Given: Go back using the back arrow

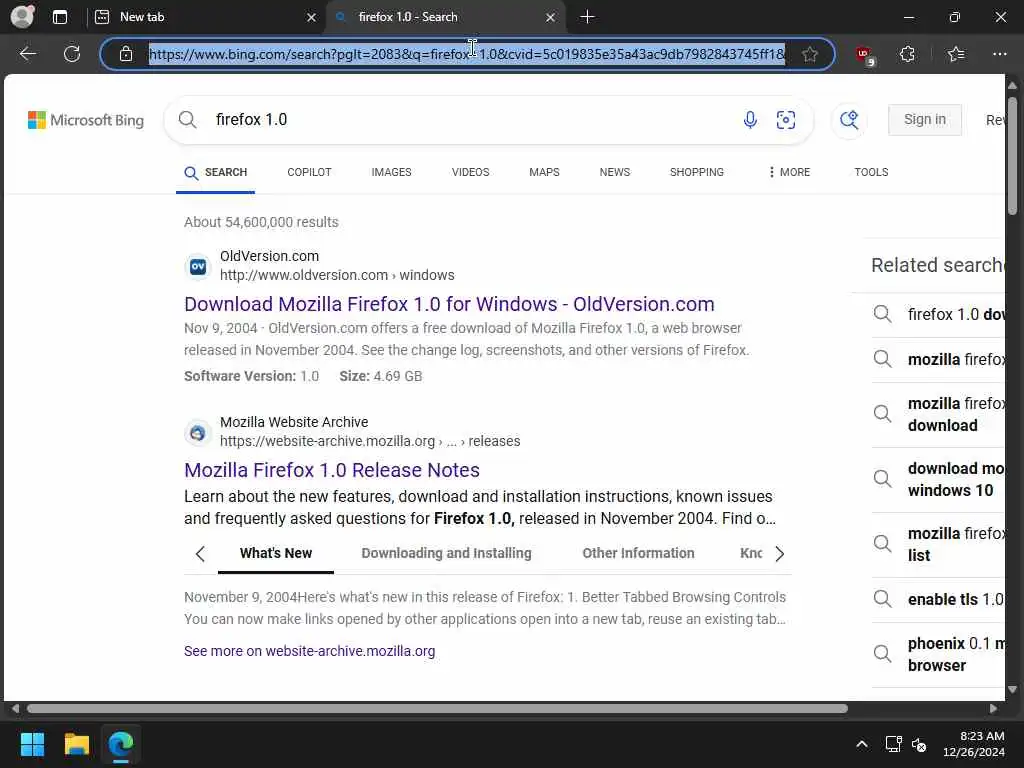Looking at the screenshot, I should tap(28, 54).
